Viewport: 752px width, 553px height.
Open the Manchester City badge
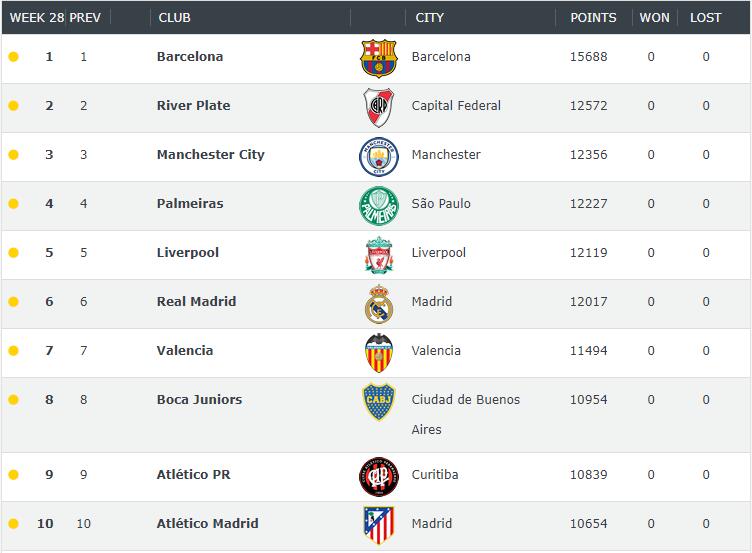[x=378, y=156]
